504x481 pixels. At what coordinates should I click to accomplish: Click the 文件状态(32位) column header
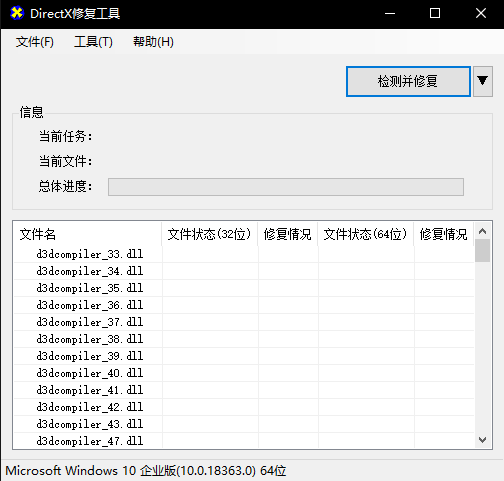209,234
